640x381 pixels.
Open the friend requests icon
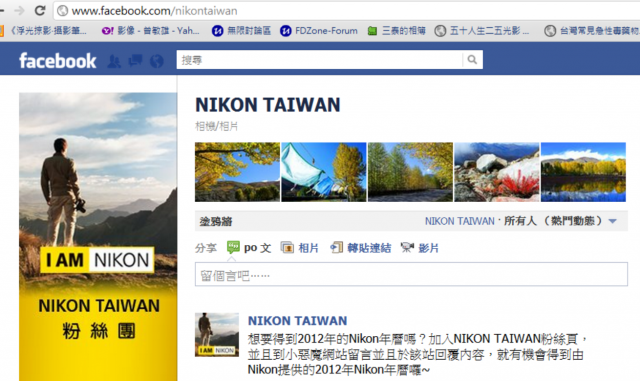(x=114, y=61)
